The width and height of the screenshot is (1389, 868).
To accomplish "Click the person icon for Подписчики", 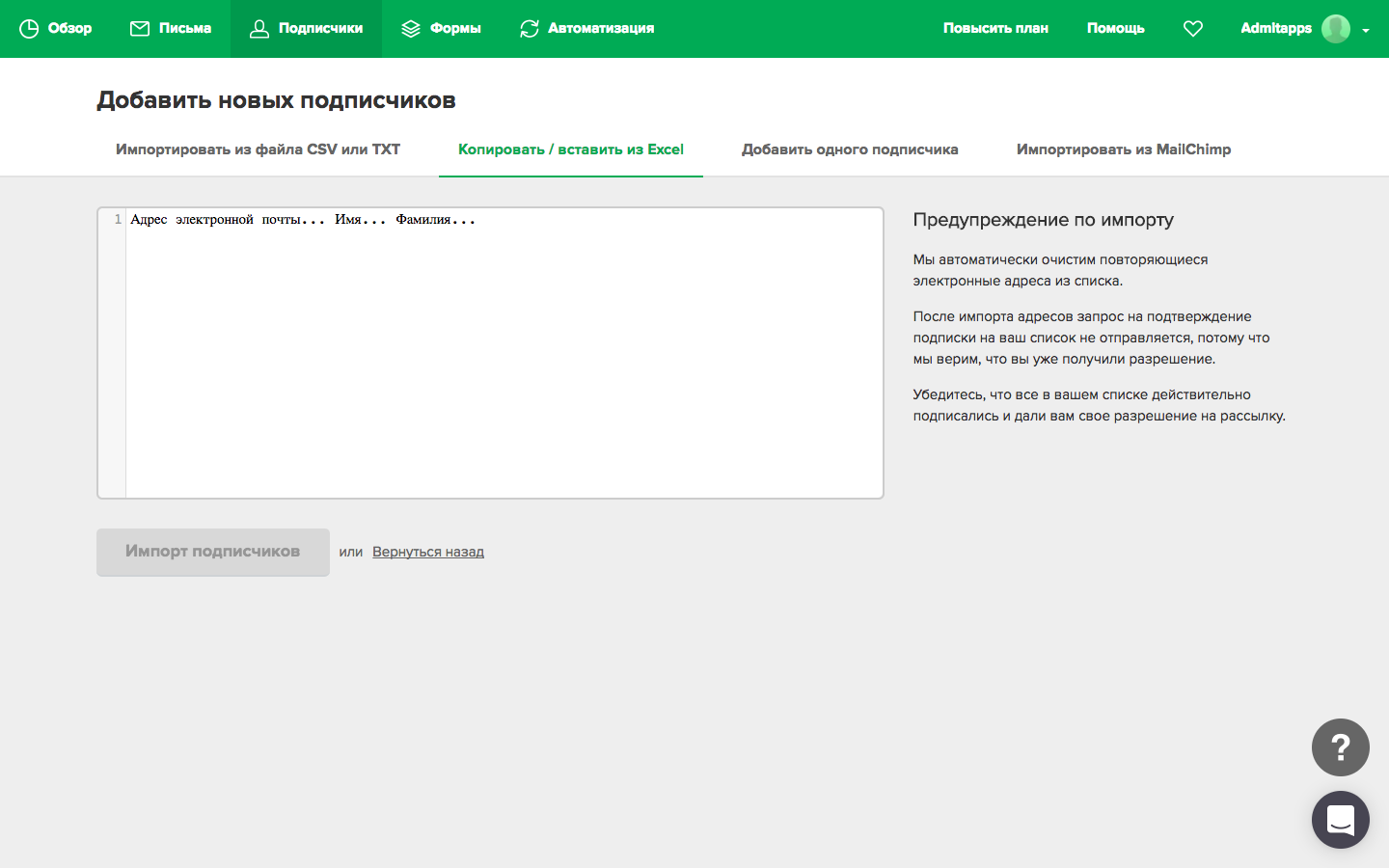I will (258, 29).
